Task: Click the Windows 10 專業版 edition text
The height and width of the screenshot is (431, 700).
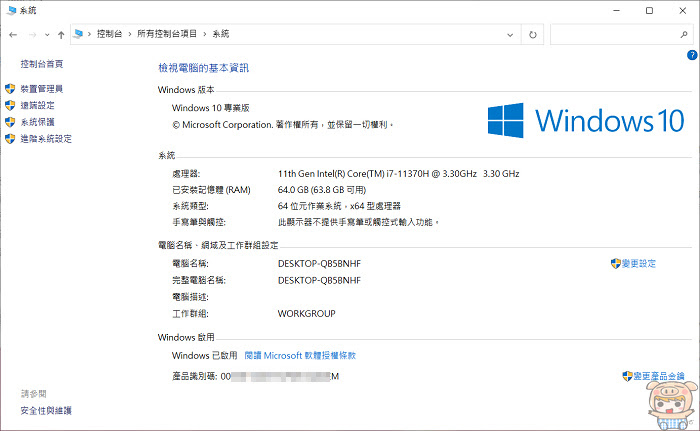Action: [211, 108]
